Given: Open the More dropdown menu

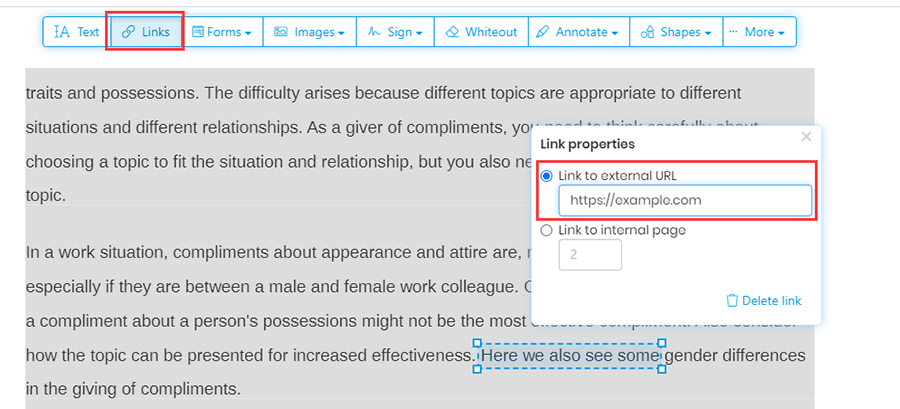Looking at the screenshot, I should pyautogui.click(x=755, y=32).
